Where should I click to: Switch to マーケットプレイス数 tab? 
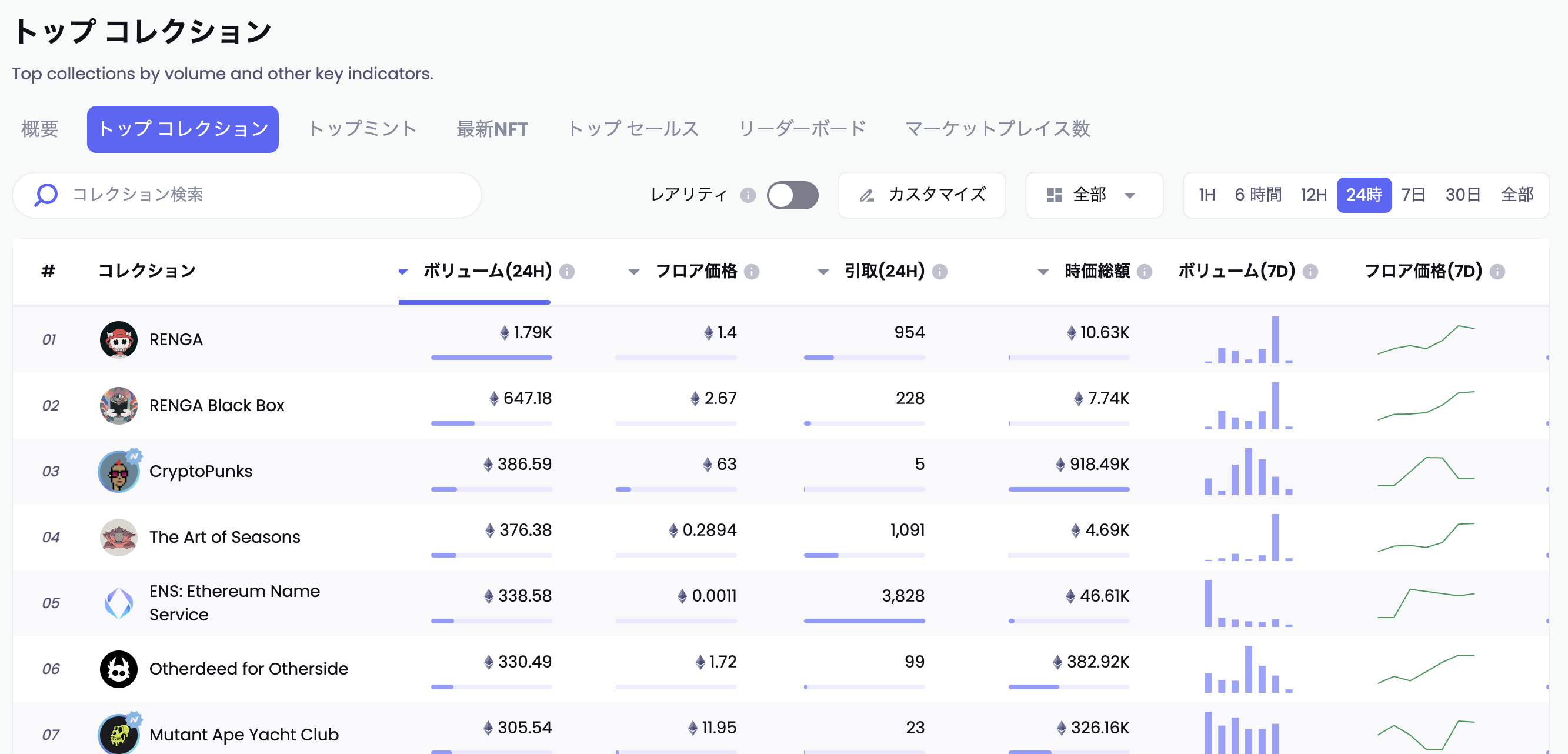(997, 129)
